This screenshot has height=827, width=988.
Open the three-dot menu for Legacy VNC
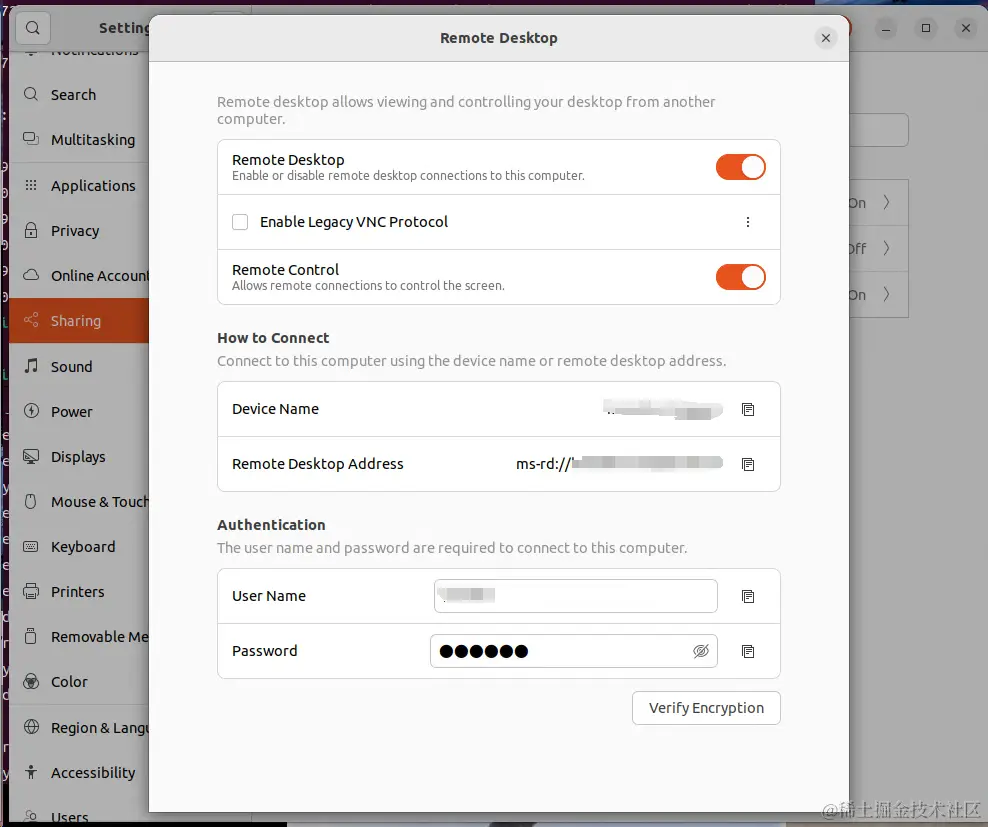748,222
